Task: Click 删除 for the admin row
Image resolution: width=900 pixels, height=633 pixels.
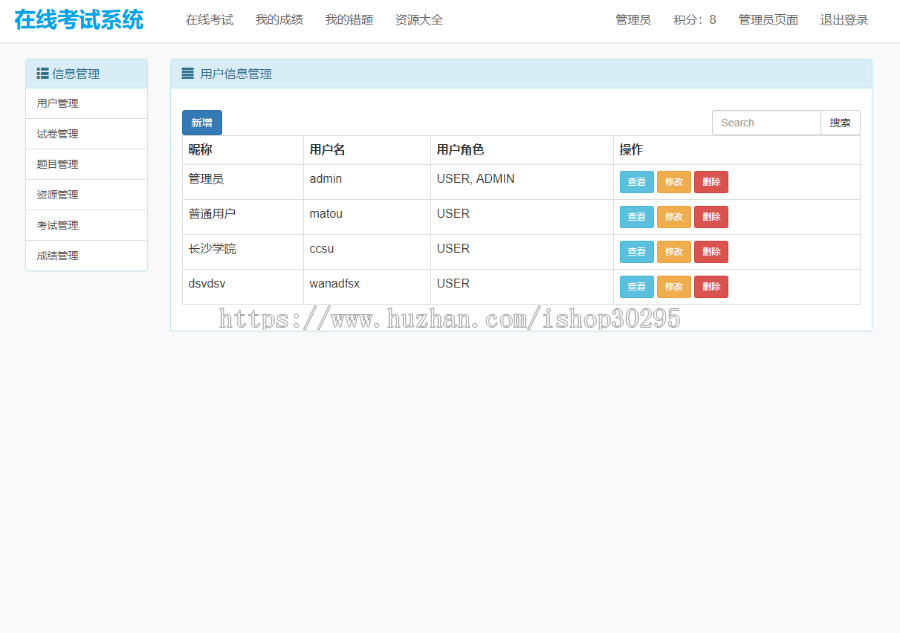Action: coord(711,182)
